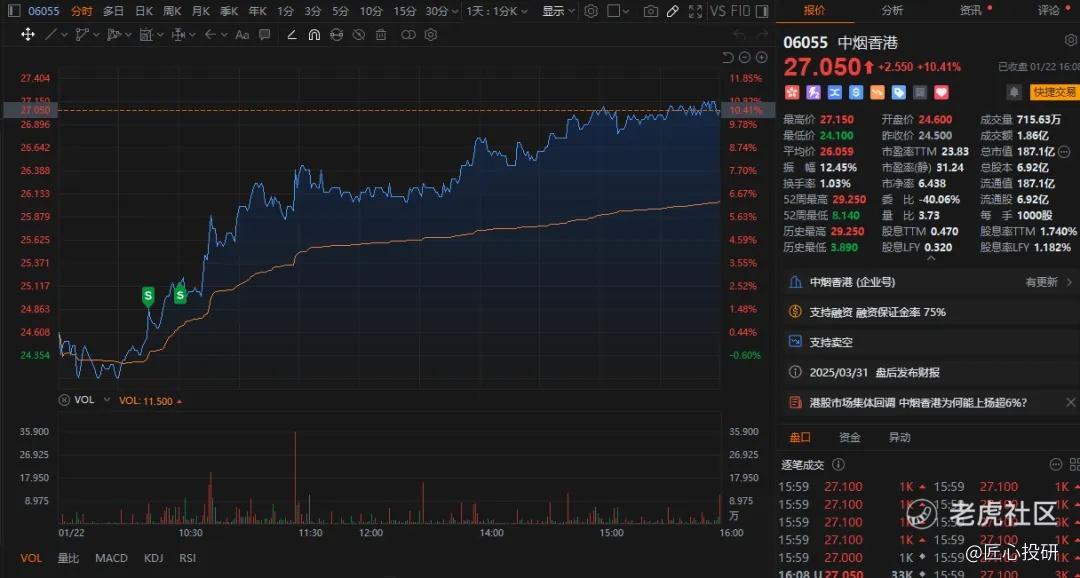Expand polyline tool options arrow

(96, 35)
